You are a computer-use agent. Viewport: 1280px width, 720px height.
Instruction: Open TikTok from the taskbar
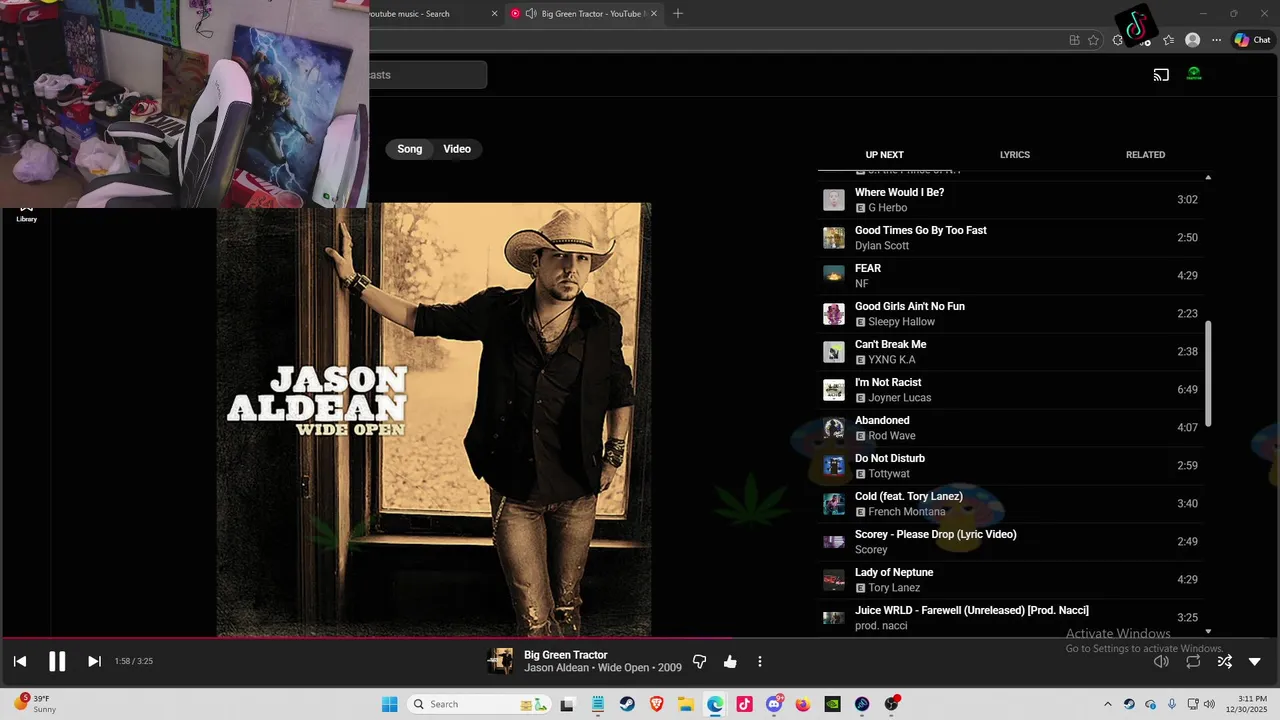(745, 704)
